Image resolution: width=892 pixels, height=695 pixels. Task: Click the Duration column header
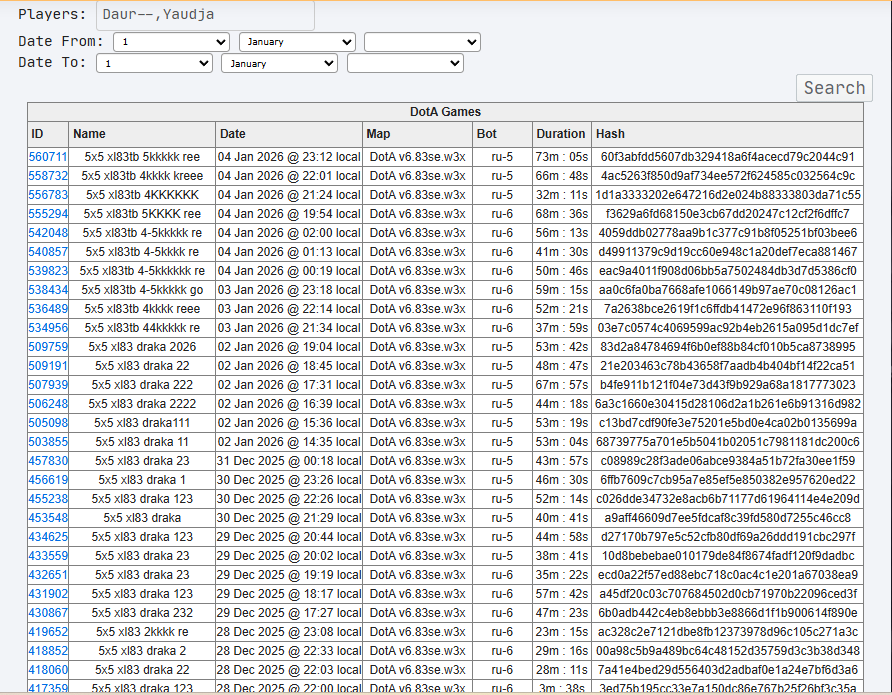click(561, 134)
